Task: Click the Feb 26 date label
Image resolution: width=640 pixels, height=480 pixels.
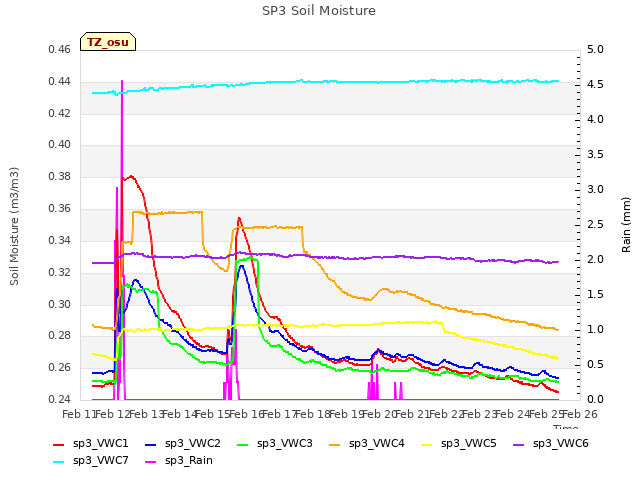Action: coord(580,414)
